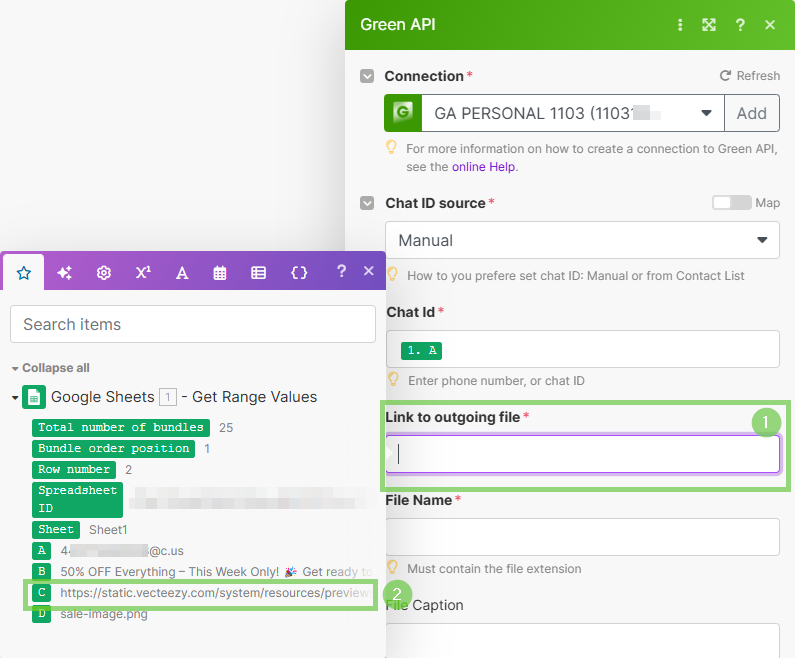Image resolution: width=795 pixels, height=658 pixels.
Task: Click the Search items field
Action: click(x=193, y=324)
